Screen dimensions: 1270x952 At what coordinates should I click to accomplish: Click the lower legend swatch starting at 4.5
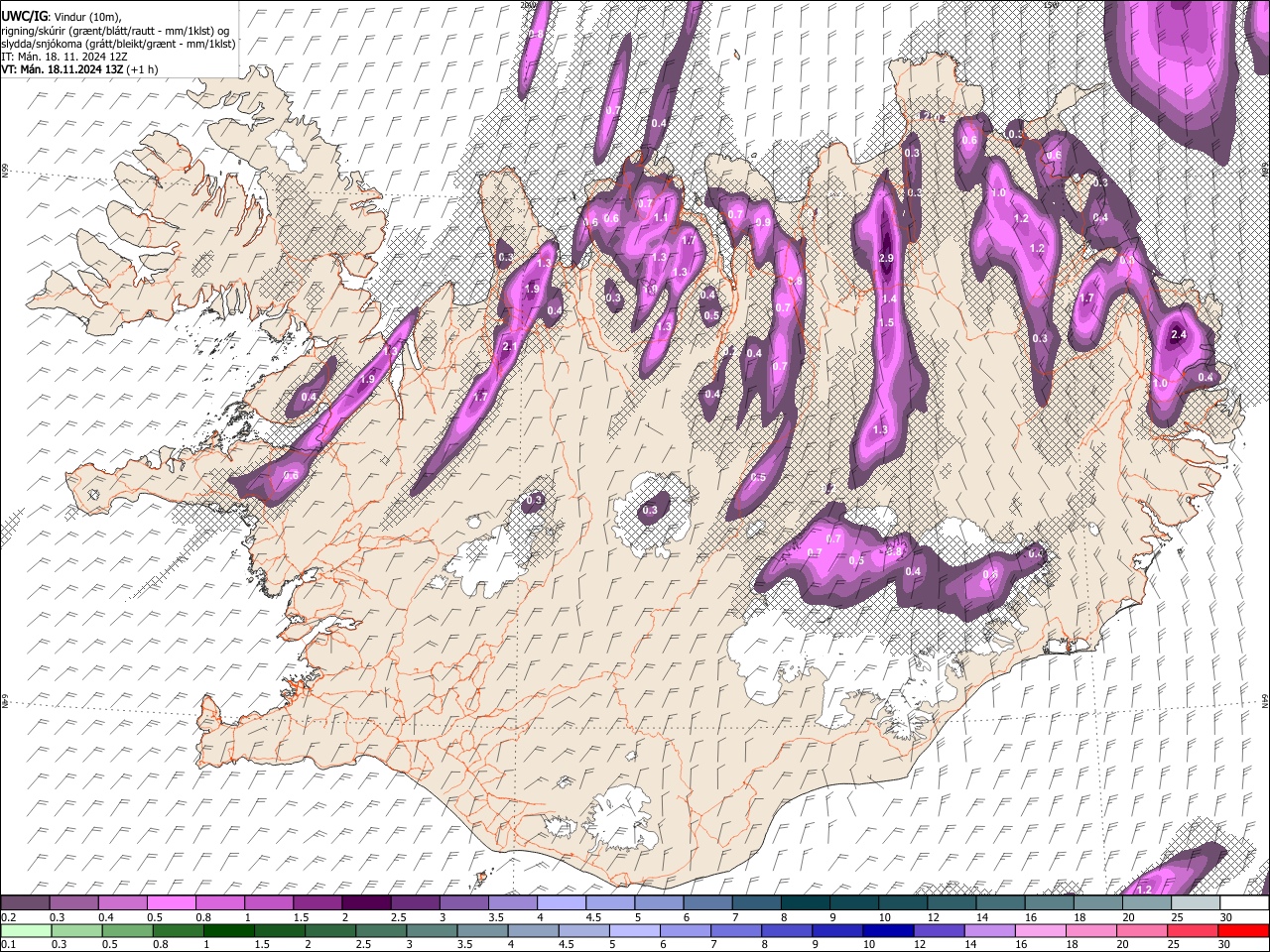[x=584, y=930]
